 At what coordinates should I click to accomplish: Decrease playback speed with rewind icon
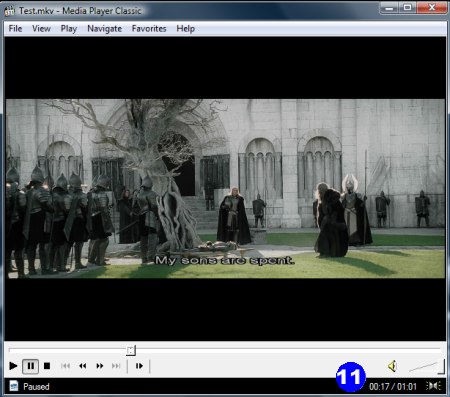pos(83,366)
